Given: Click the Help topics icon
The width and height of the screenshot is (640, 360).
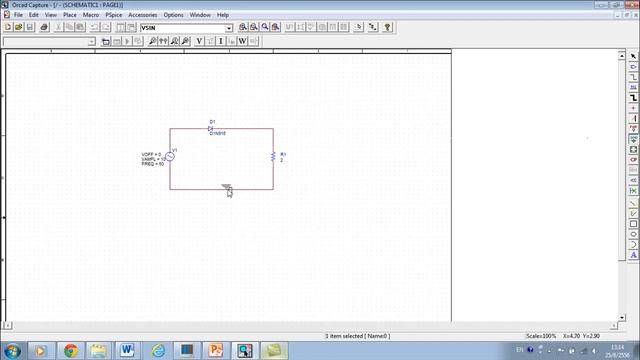Looking at the screenshot, I should [x=387, y=27].
